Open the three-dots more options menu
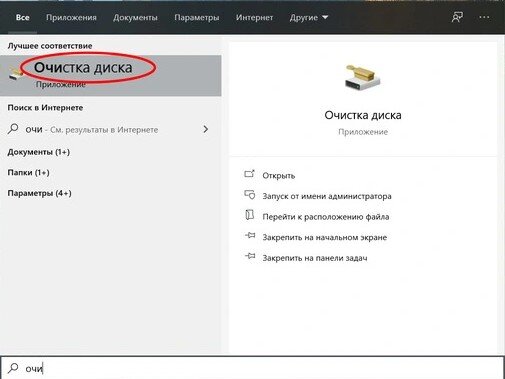Image resolution: width=505 pixels, height=379 pixels. click(484, 17)
